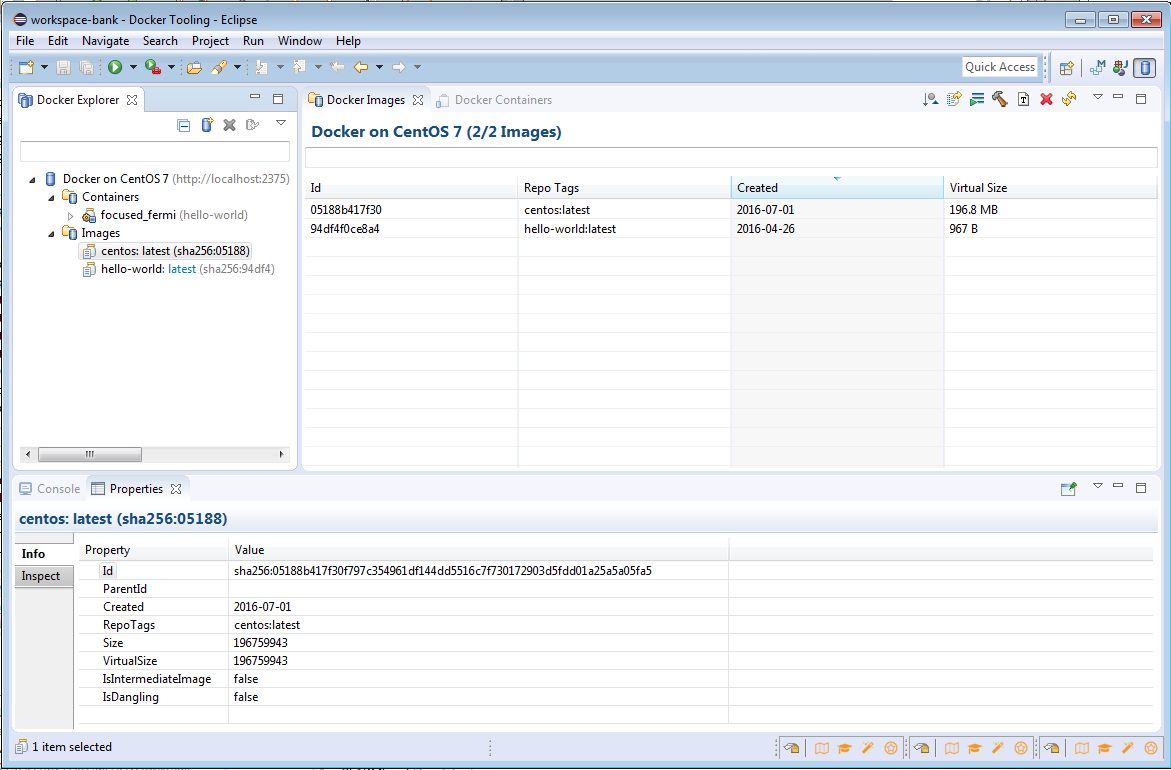Viewport: 1171px width, 770px height.
Task: Open the Window menu
Action: click(x=299, y=41)
